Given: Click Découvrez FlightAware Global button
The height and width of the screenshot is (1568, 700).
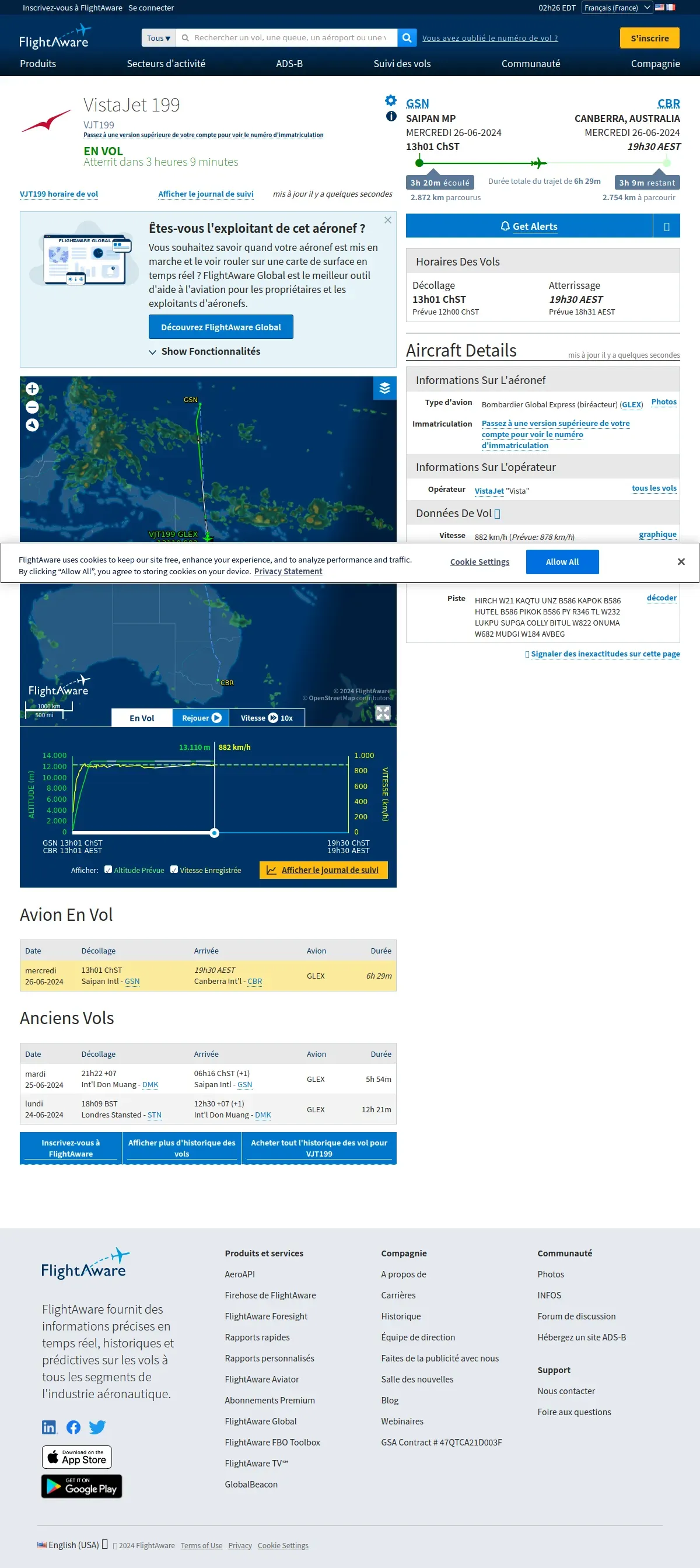Looking at the screenshot, I should click(221, 327).
